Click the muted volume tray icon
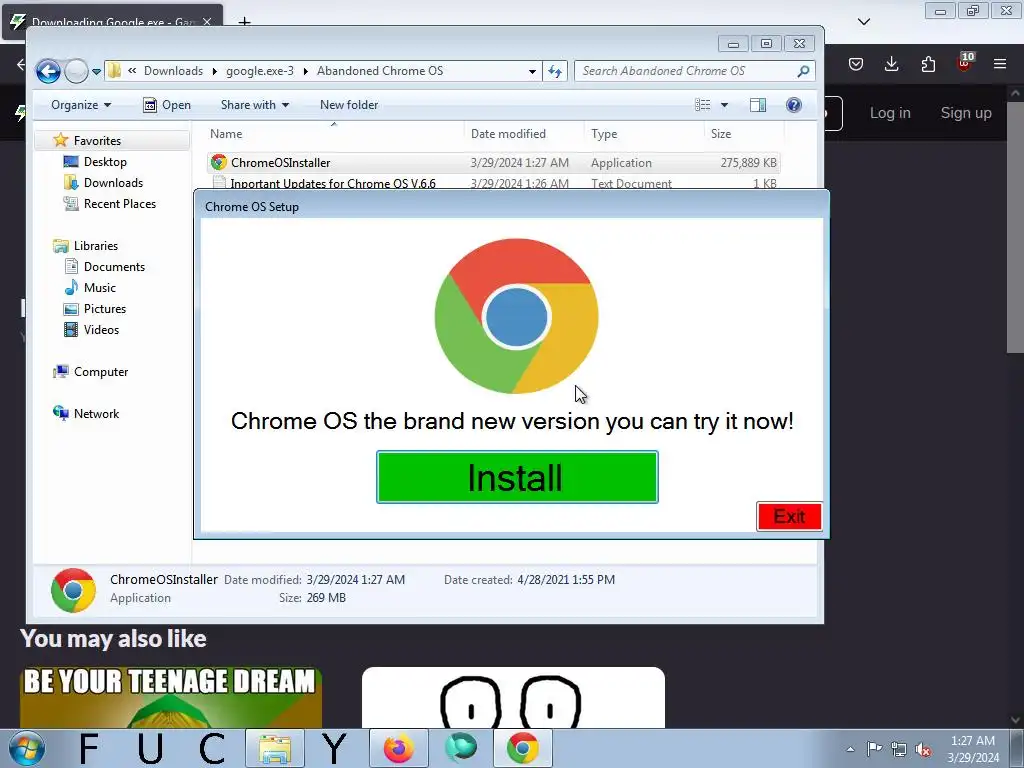Screen dimensions: 1024x768 point(923,749)
